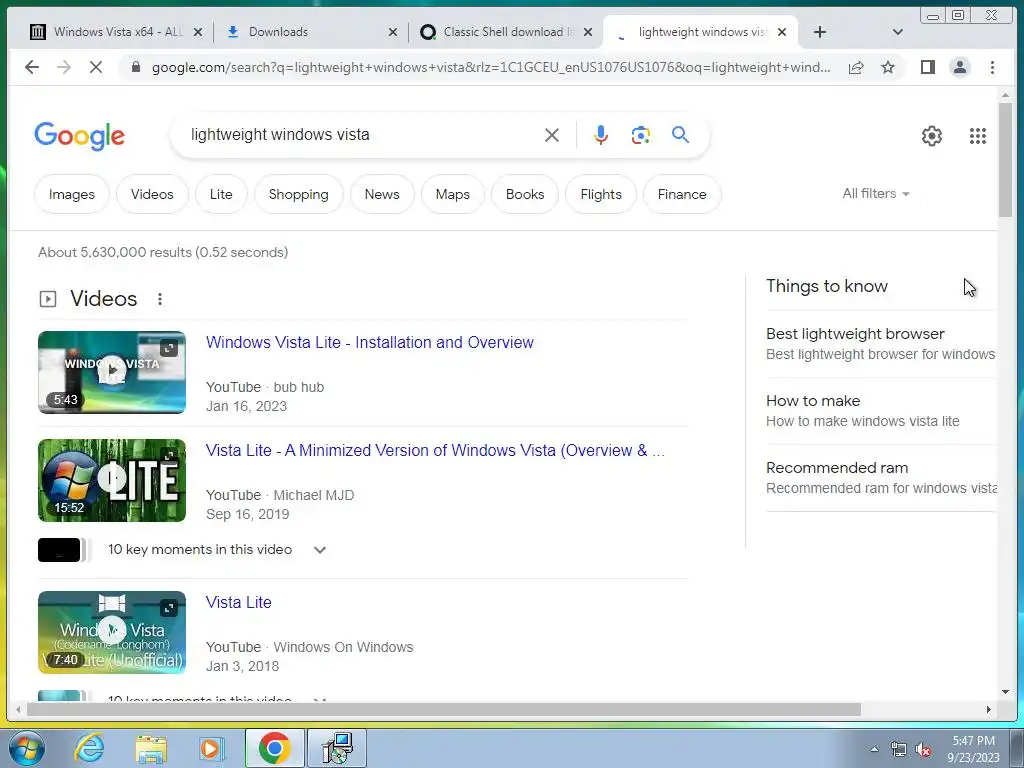The image size is (1024, 768).
Task: Open the All filters dropdown
Action: pyautogui.click(x=876, y=194)
